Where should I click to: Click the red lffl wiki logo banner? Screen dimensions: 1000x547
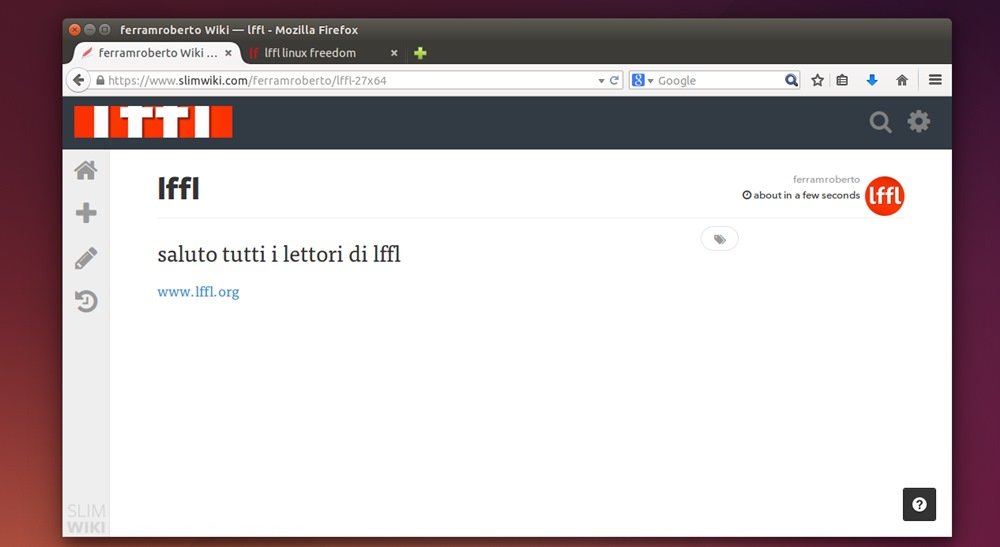tap(153, 122)
